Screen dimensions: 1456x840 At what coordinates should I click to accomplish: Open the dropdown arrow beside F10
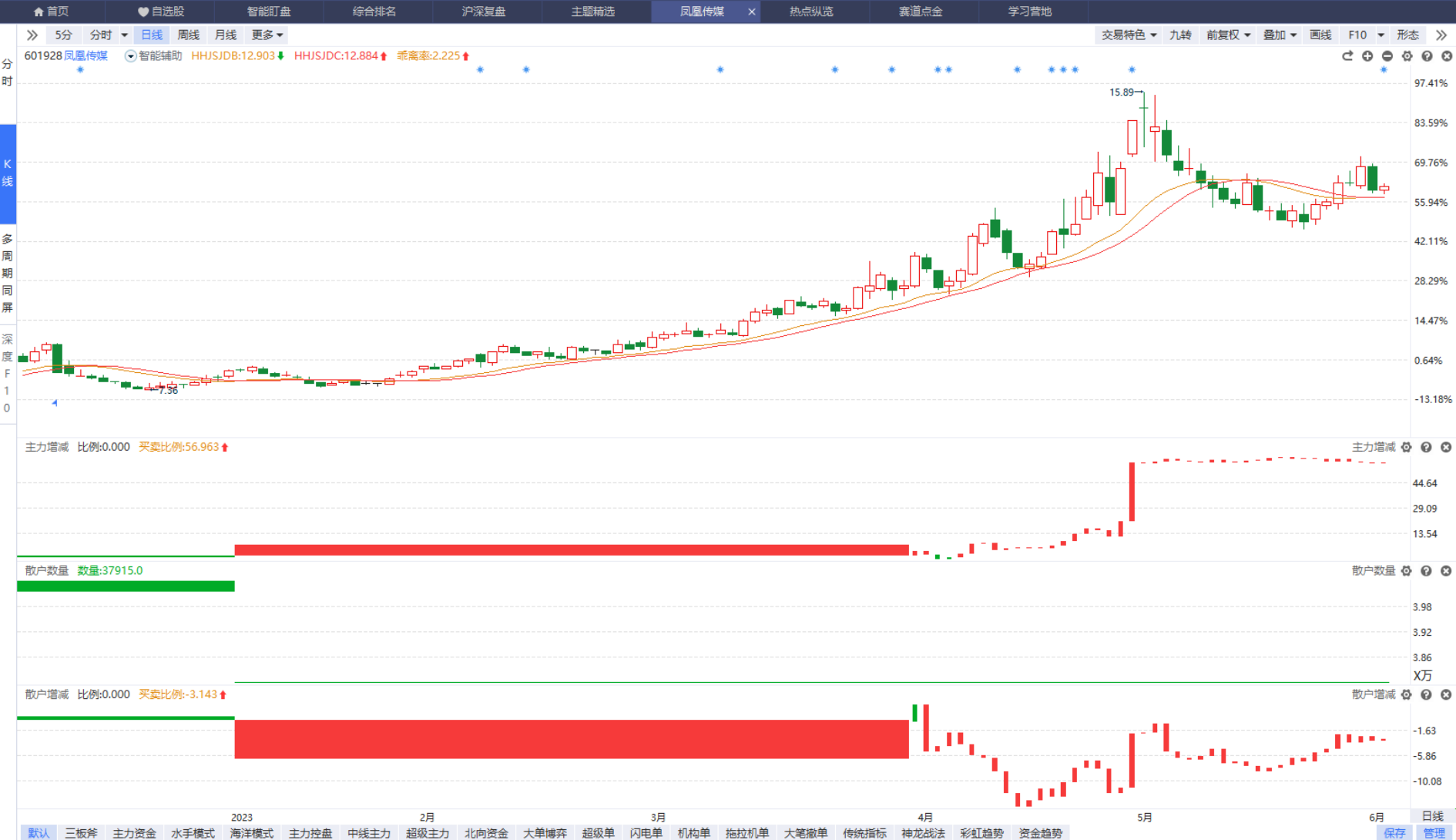tap(1381, 35)
